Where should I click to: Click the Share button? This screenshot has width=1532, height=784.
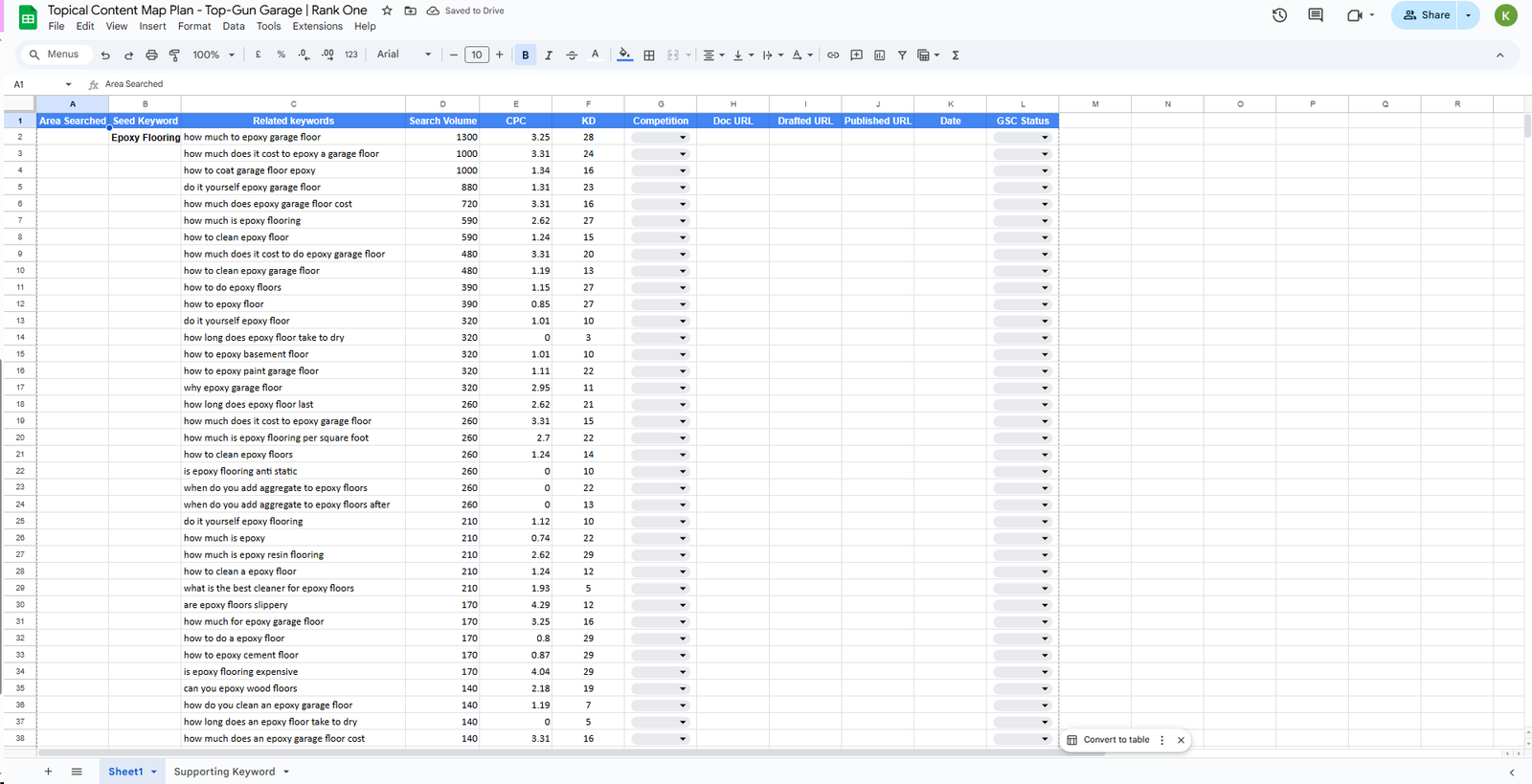click(x=1426, y=15)
